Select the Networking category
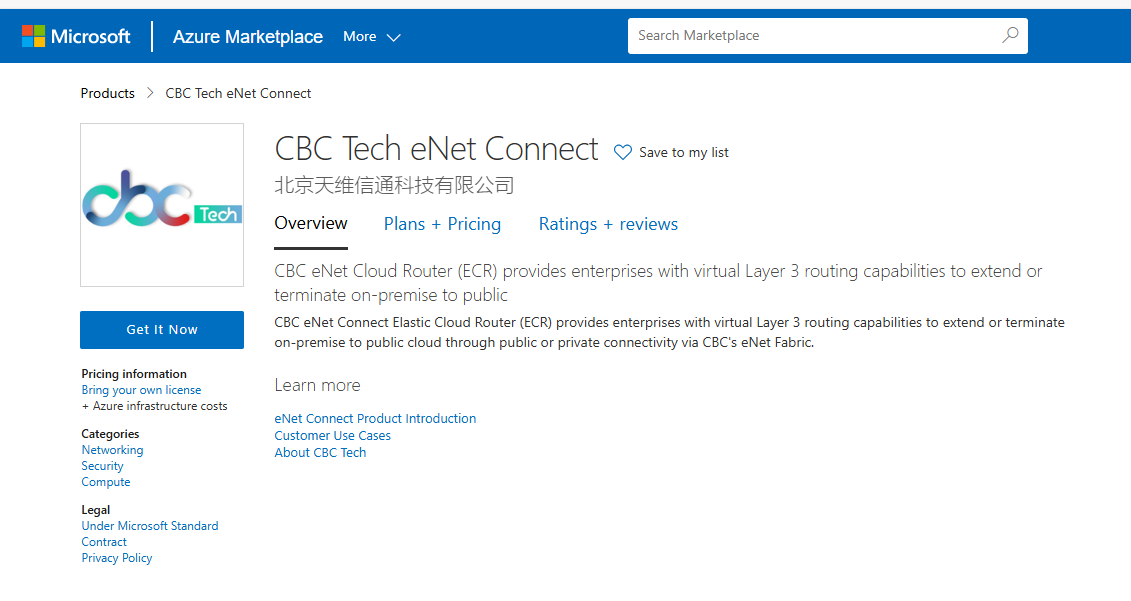 (112, 449)
